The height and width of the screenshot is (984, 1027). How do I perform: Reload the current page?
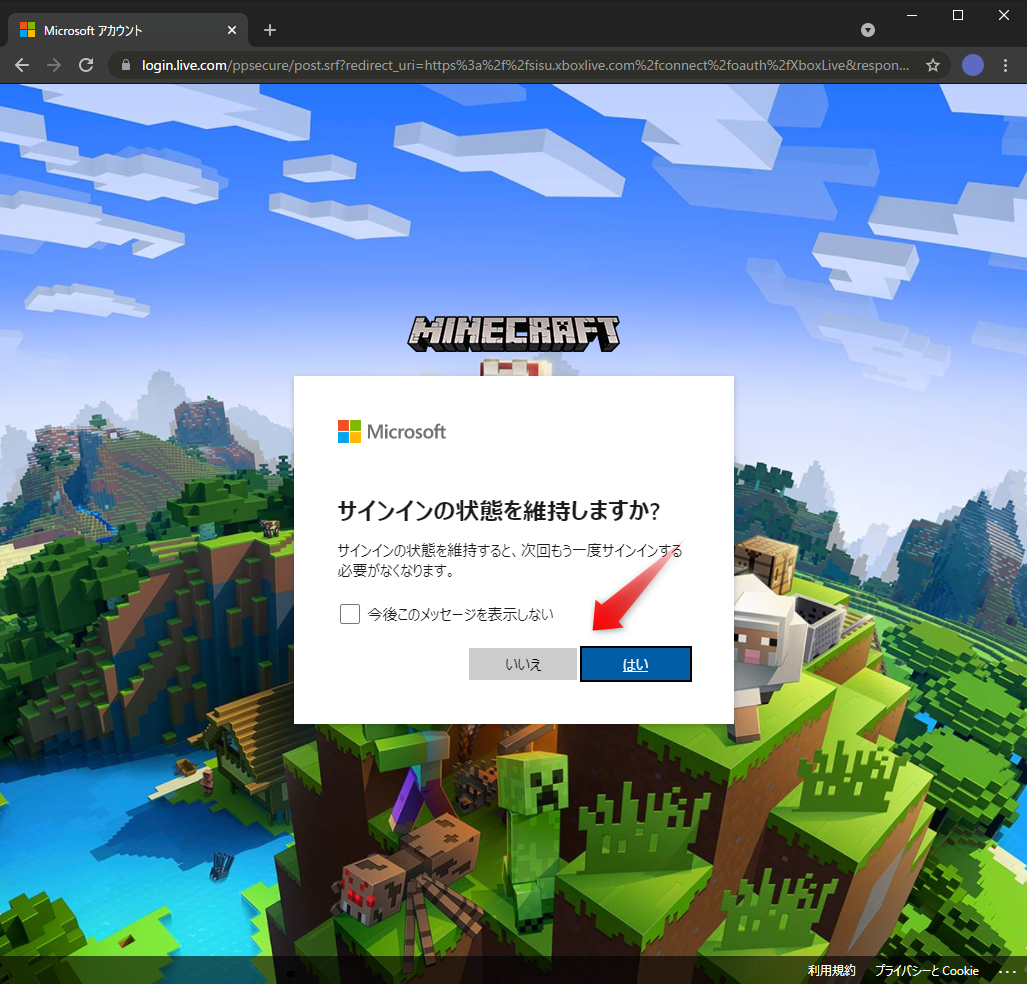click(86, 65)
